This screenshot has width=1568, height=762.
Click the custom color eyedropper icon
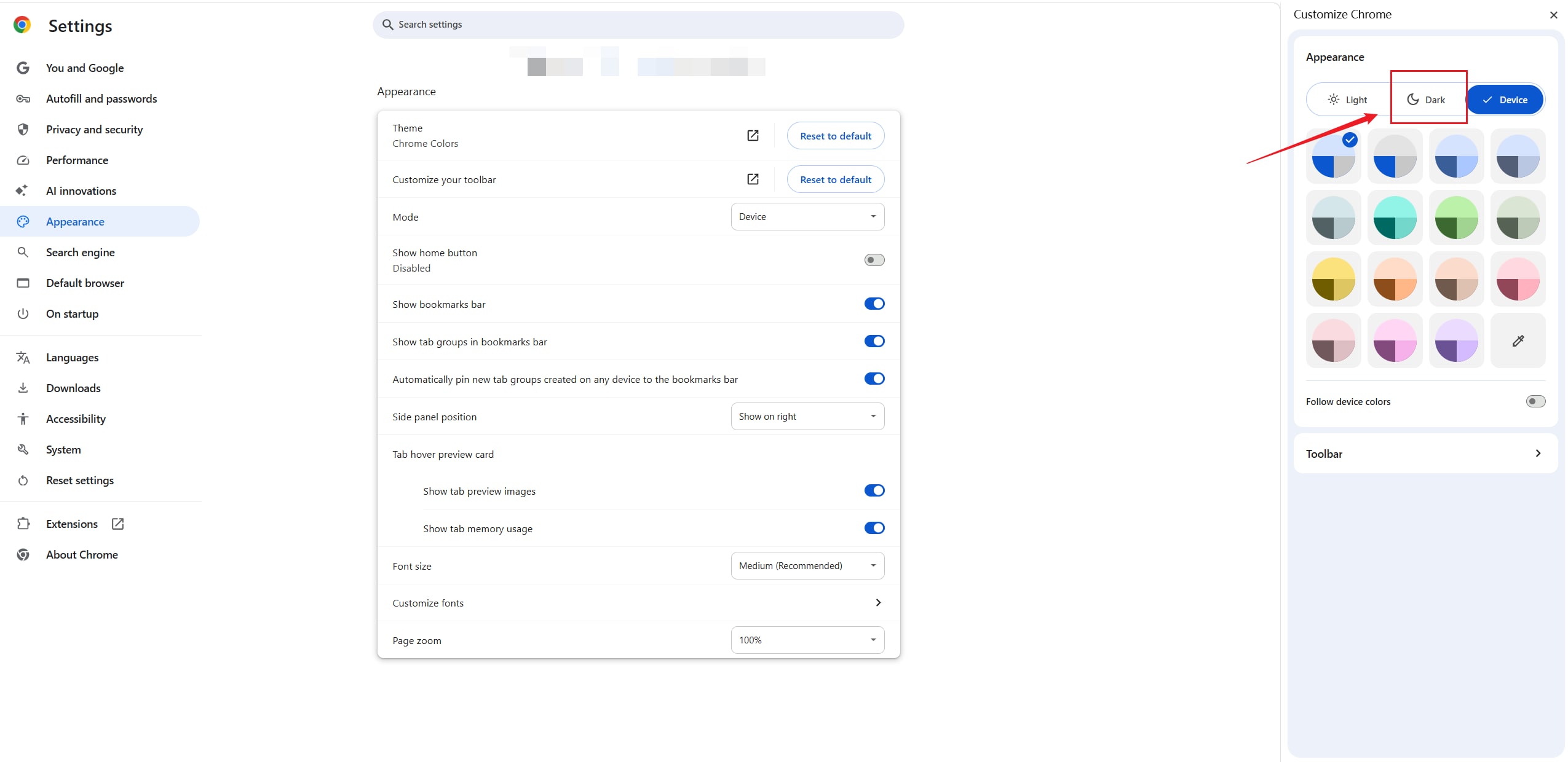click(x=1518, y=340)
